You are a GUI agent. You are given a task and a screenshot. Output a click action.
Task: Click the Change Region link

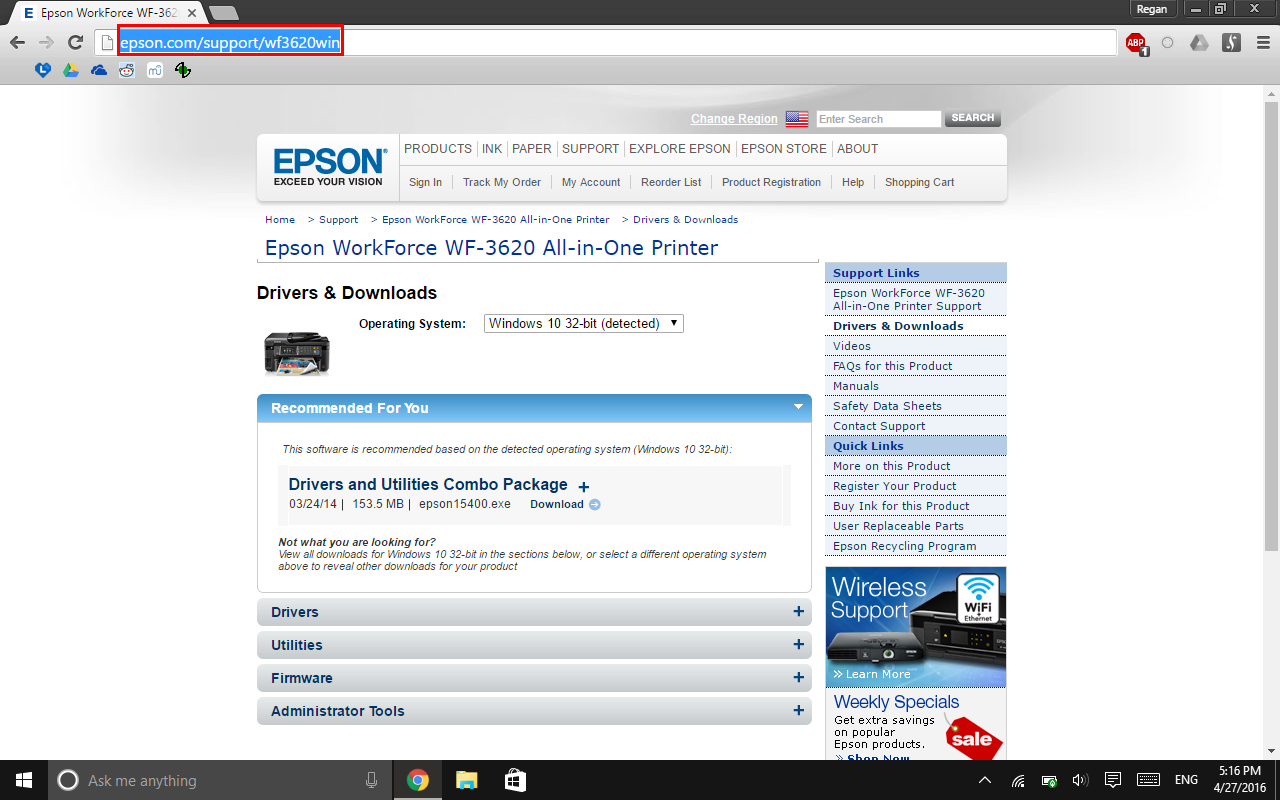click(734, 119)
